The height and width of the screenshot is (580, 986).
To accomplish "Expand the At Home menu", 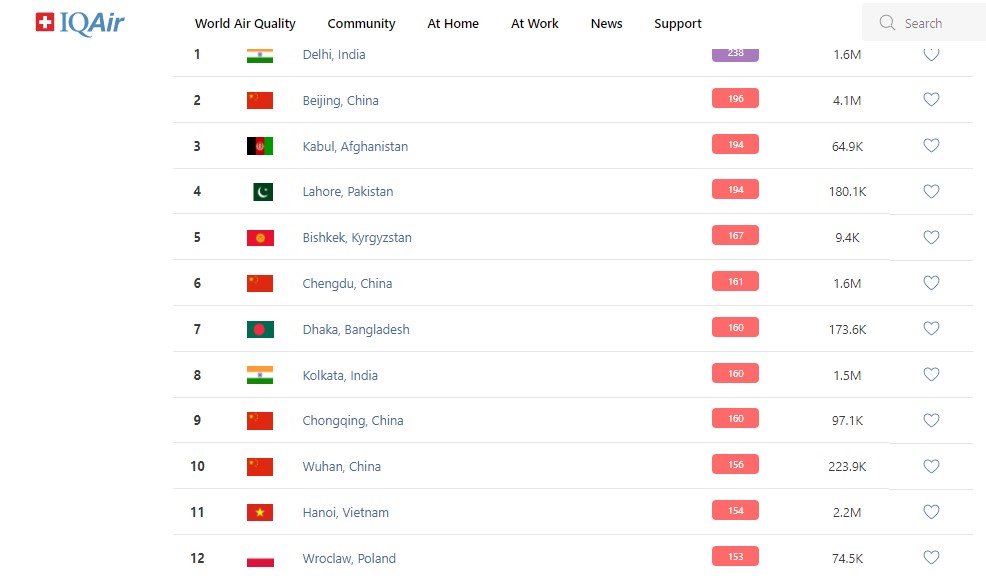I will [453, 23].
